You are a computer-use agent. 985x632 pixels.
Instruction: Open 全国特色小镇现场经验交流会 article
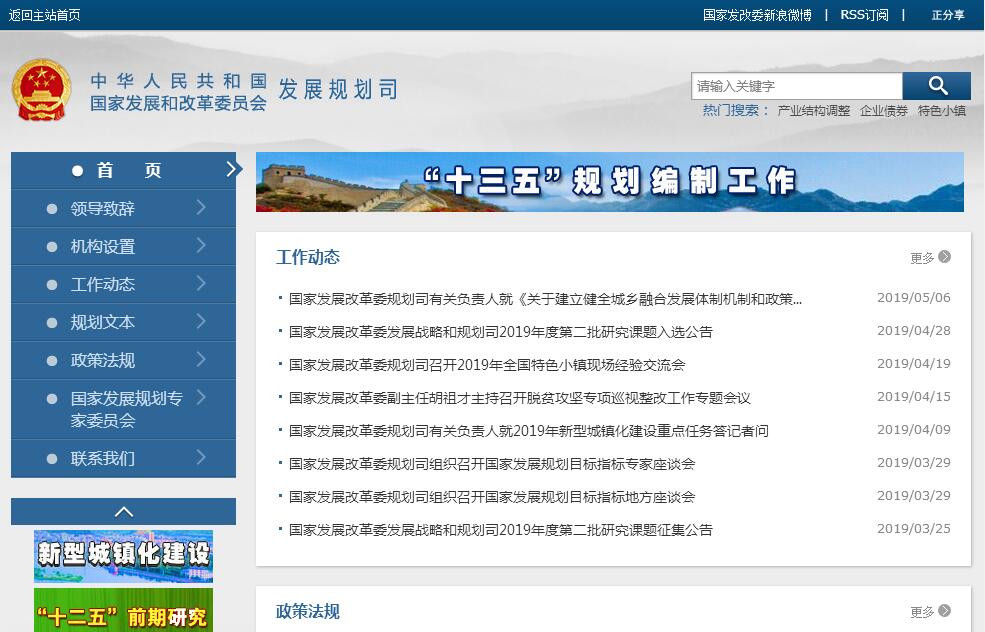[x=487, y=365]
